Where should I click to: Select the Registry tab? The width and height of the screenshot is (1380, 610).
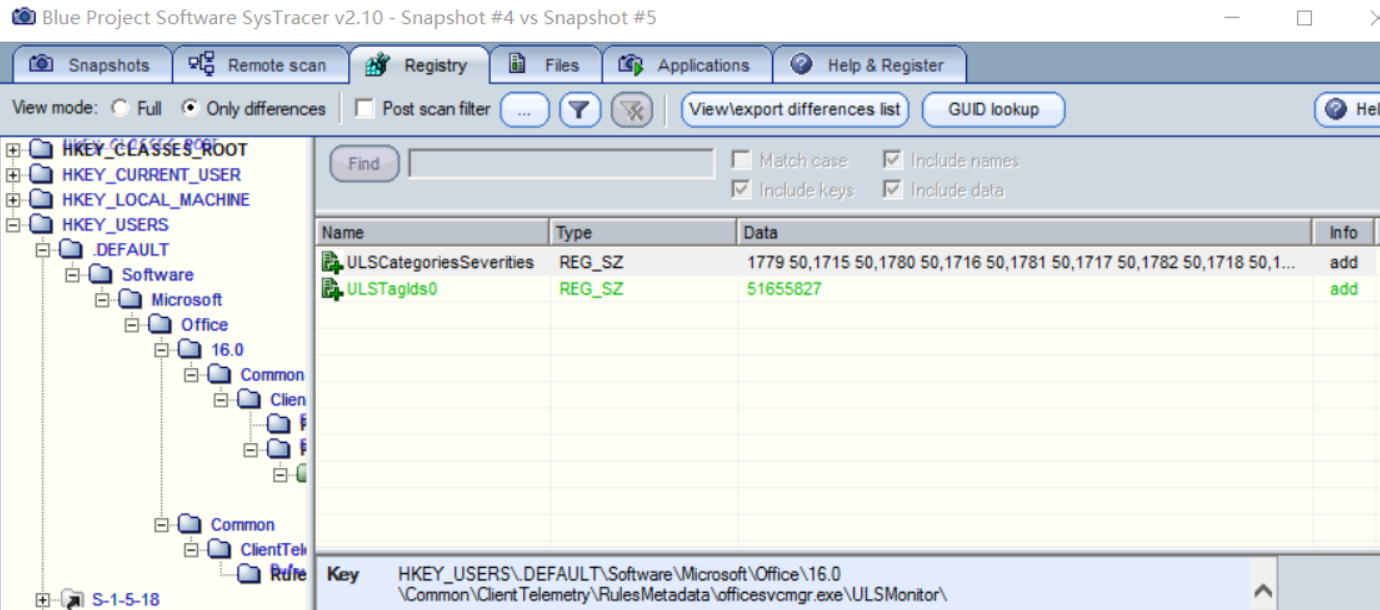(x=419, y=65)
